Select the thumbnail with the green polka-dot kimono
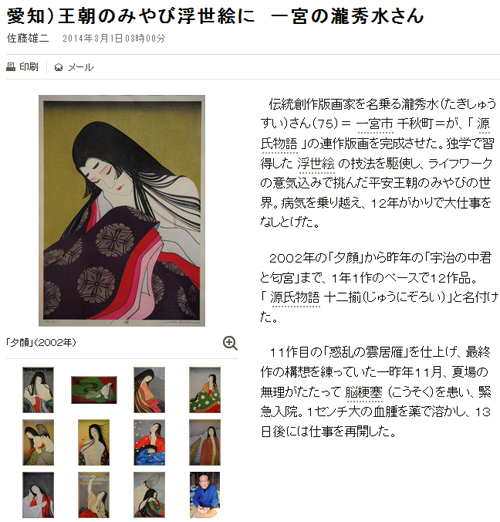The height and width of the screenshot is (522, 500). click(205, 390)
